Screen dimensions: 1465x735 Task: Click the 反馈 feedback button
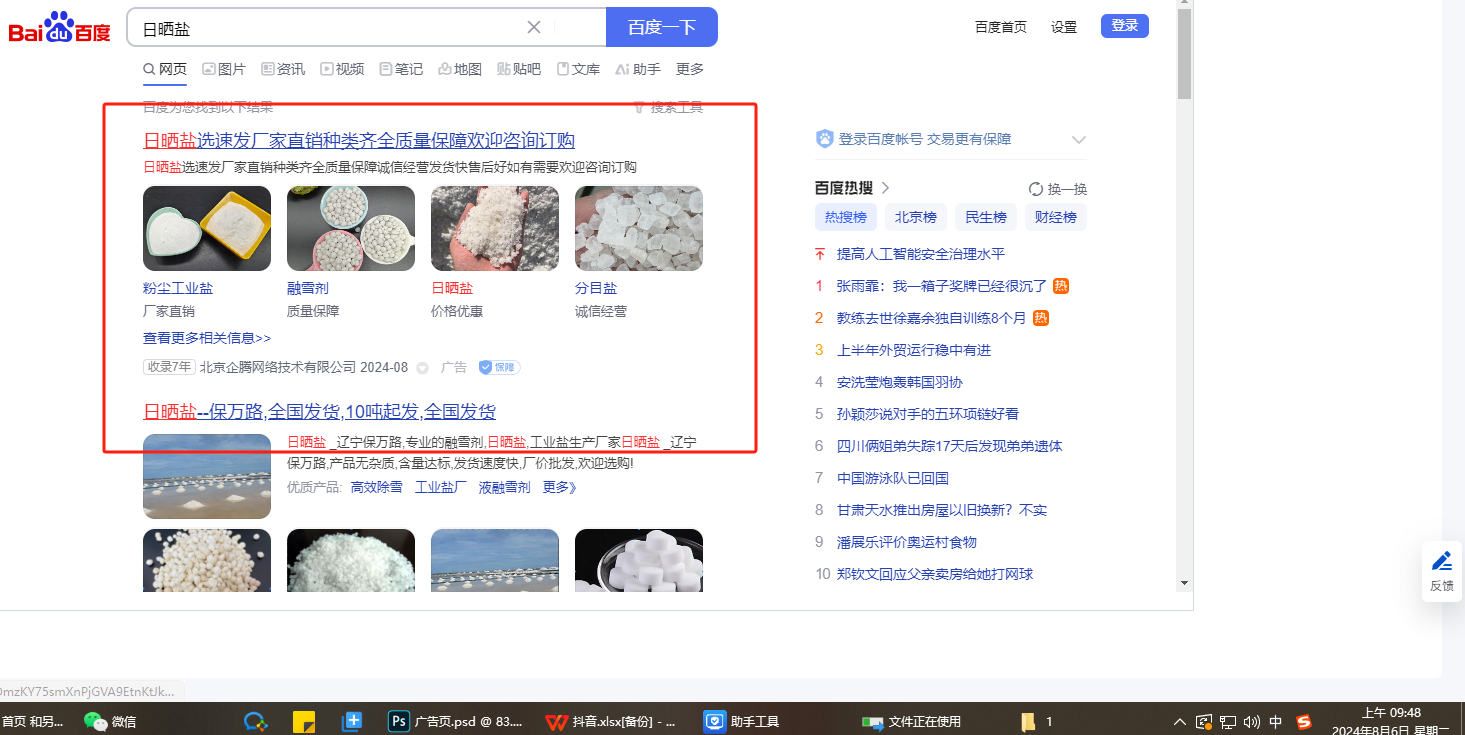point(1442,572)
